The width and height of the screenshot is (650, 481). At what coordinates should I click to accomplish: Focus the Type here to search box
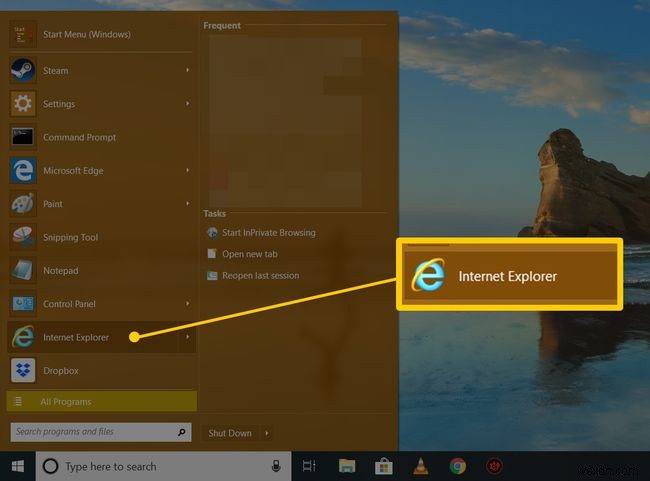point(163,466)
